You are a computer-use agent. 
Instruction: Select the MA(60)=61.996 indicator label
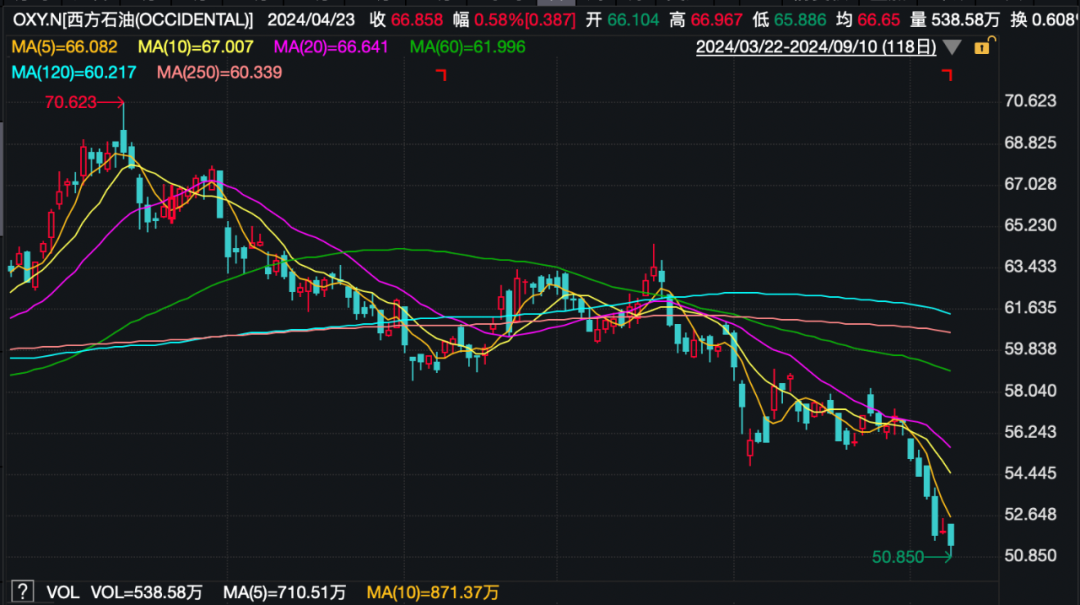[467, 47]
